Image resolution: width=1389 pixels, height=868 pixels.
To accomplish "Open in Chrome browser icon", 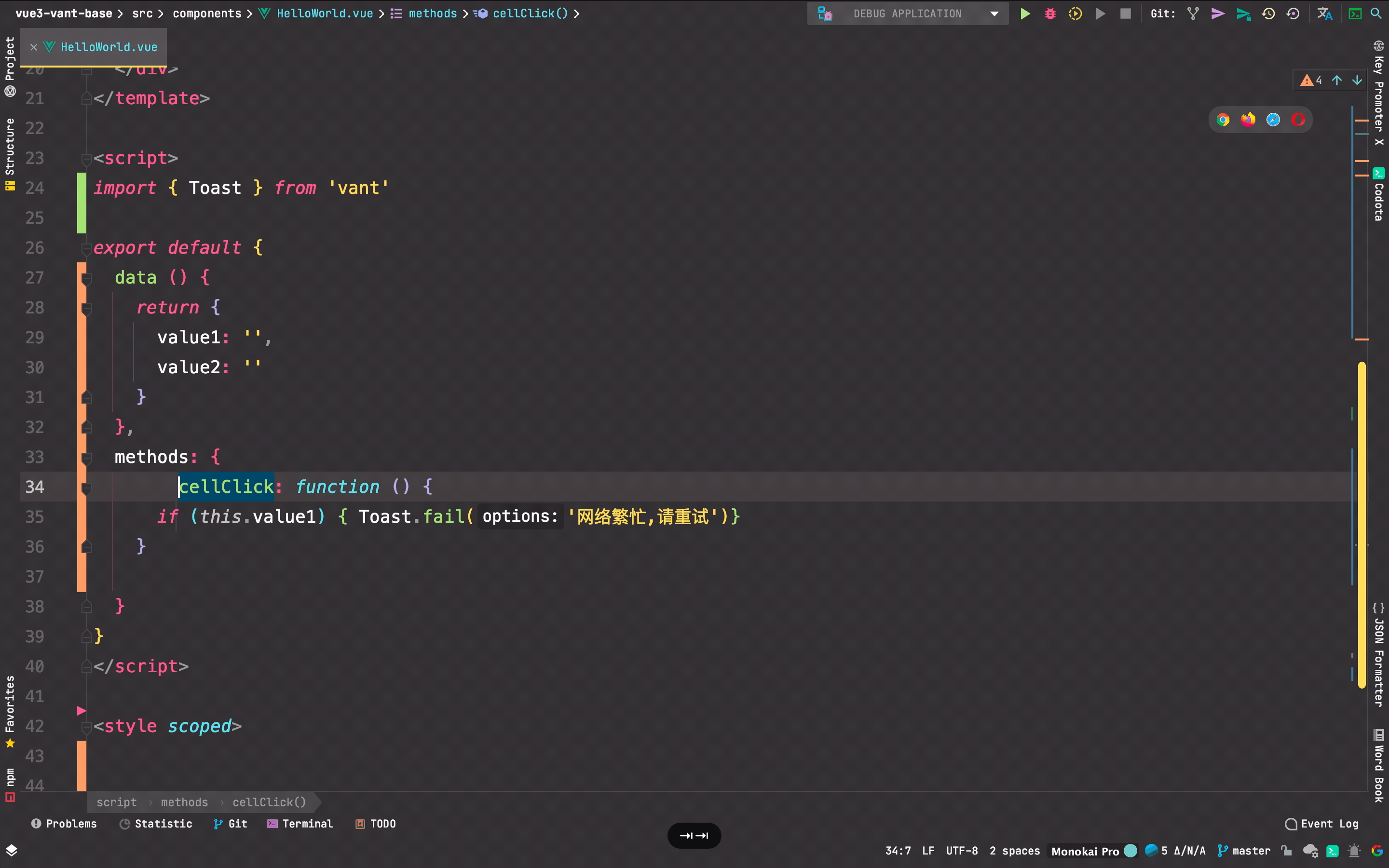I will click(x=1223, y=120).
